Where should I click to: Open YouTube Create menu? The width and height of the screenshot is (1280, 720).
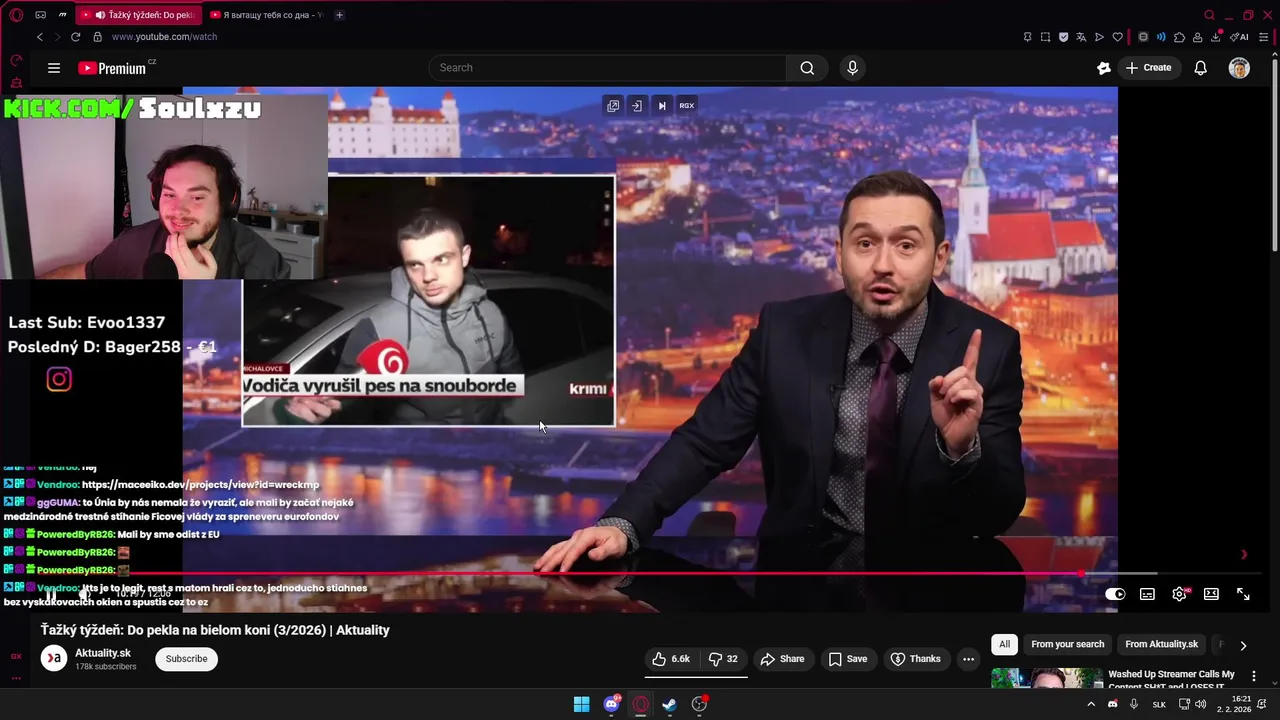(1148, 68)
